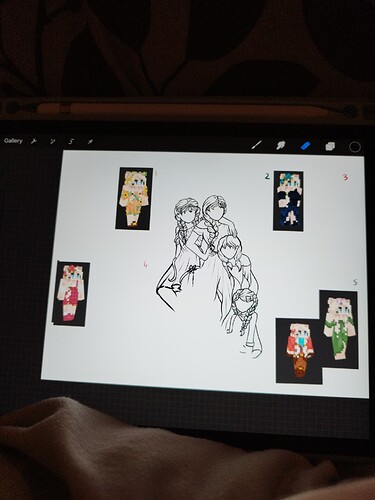The width and height of the screenshot is (375, 500).
Task: Open the Actions wrench menu
Action: coord(33,141)
